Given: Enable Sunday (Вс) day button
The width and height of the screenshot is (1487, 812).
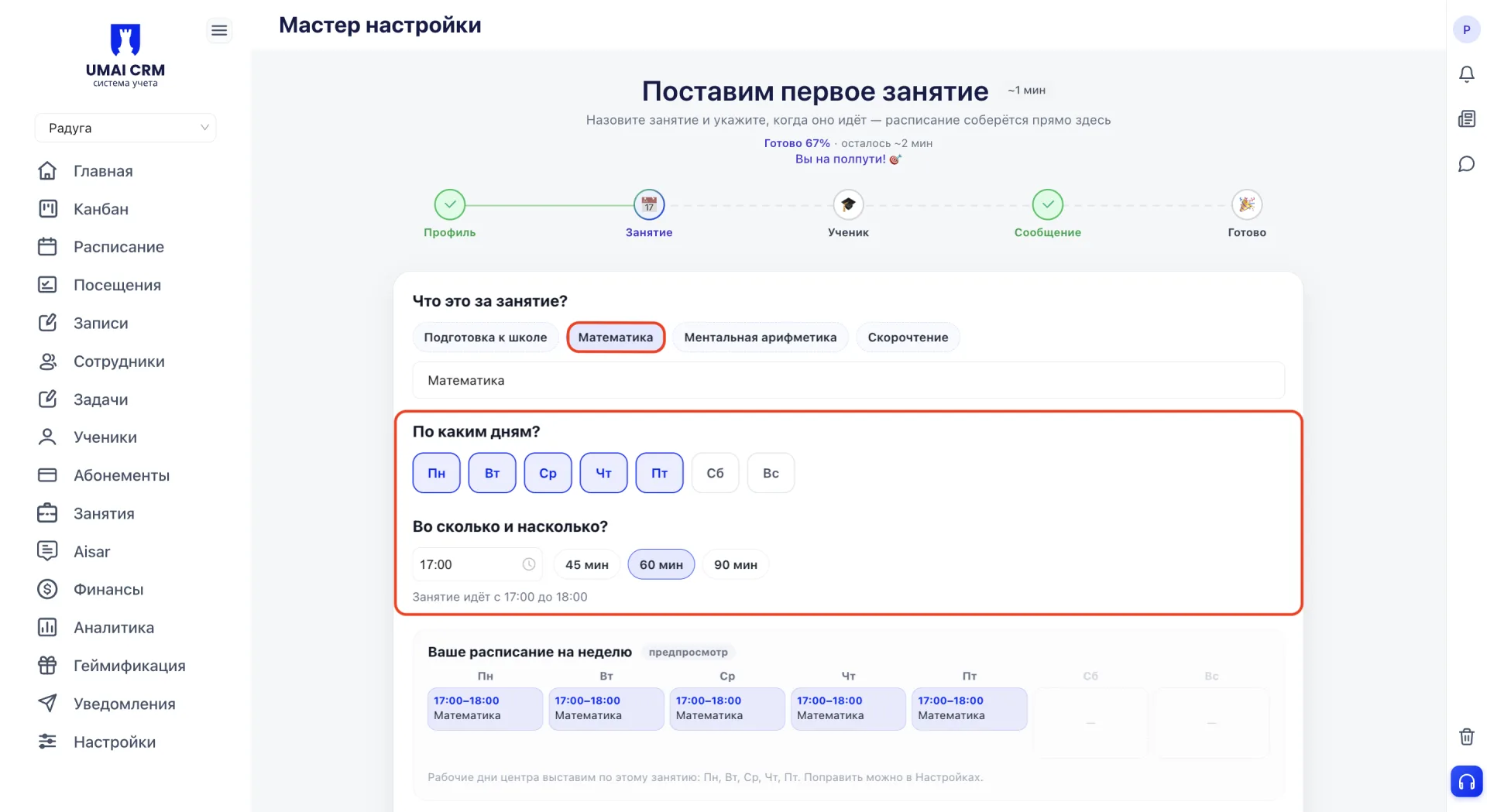Looking at the screenshot, I should point(771,473).
